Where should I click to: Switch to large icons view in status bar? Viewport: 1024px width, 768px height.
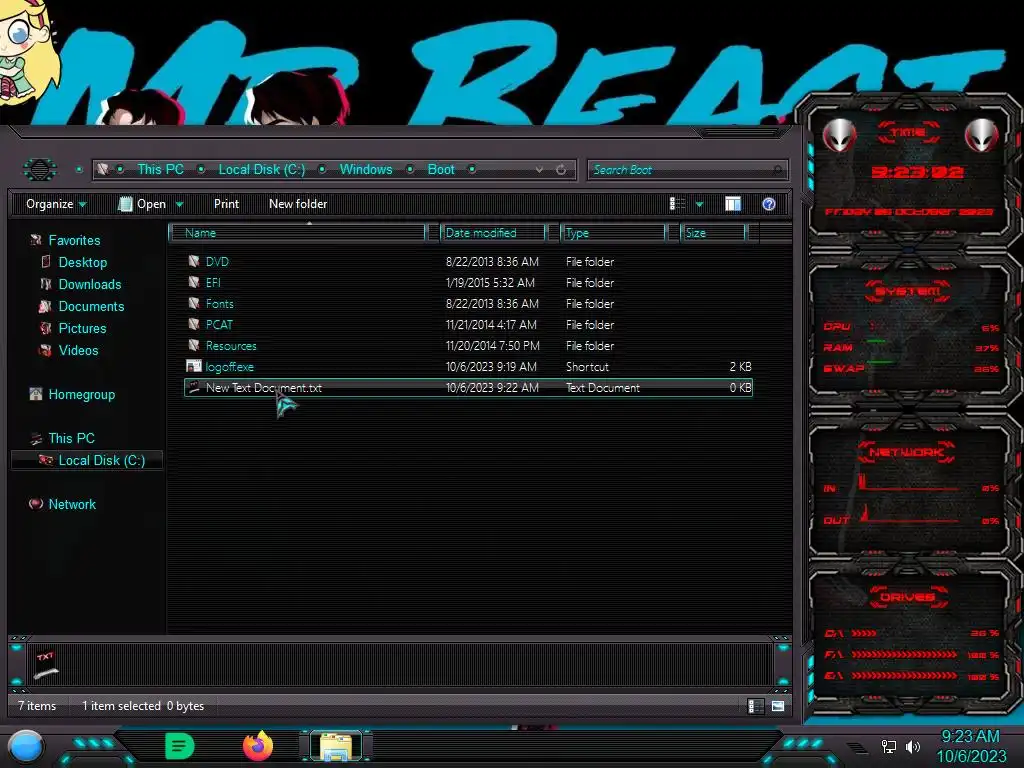[778, 706]
